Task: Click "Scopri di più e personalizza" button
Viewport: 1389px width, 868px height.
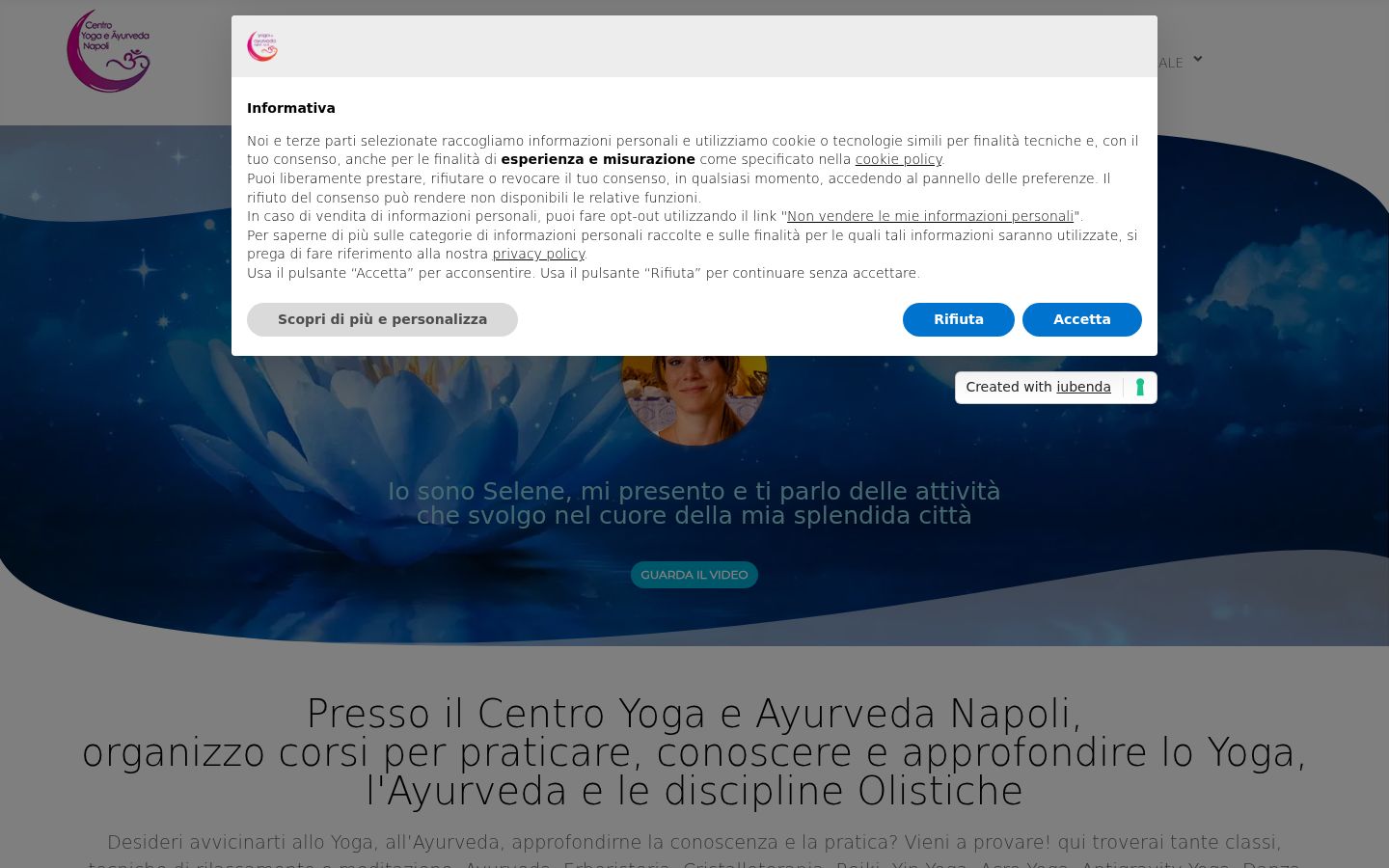Action: (382, 319)
